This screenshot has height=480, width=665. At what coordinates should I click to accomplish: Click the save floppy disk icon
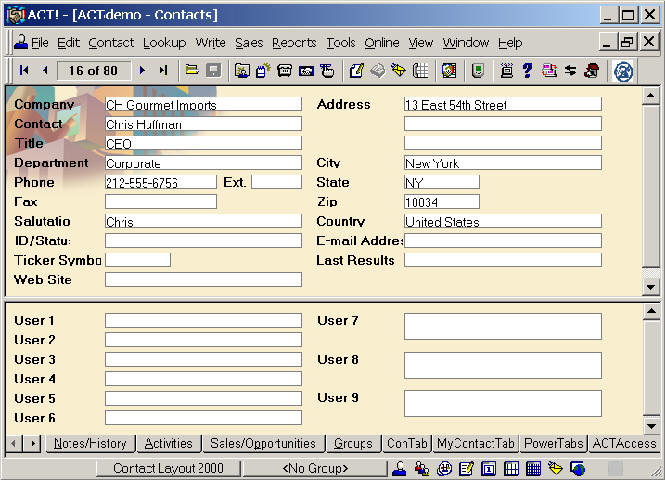pos(213,70)
